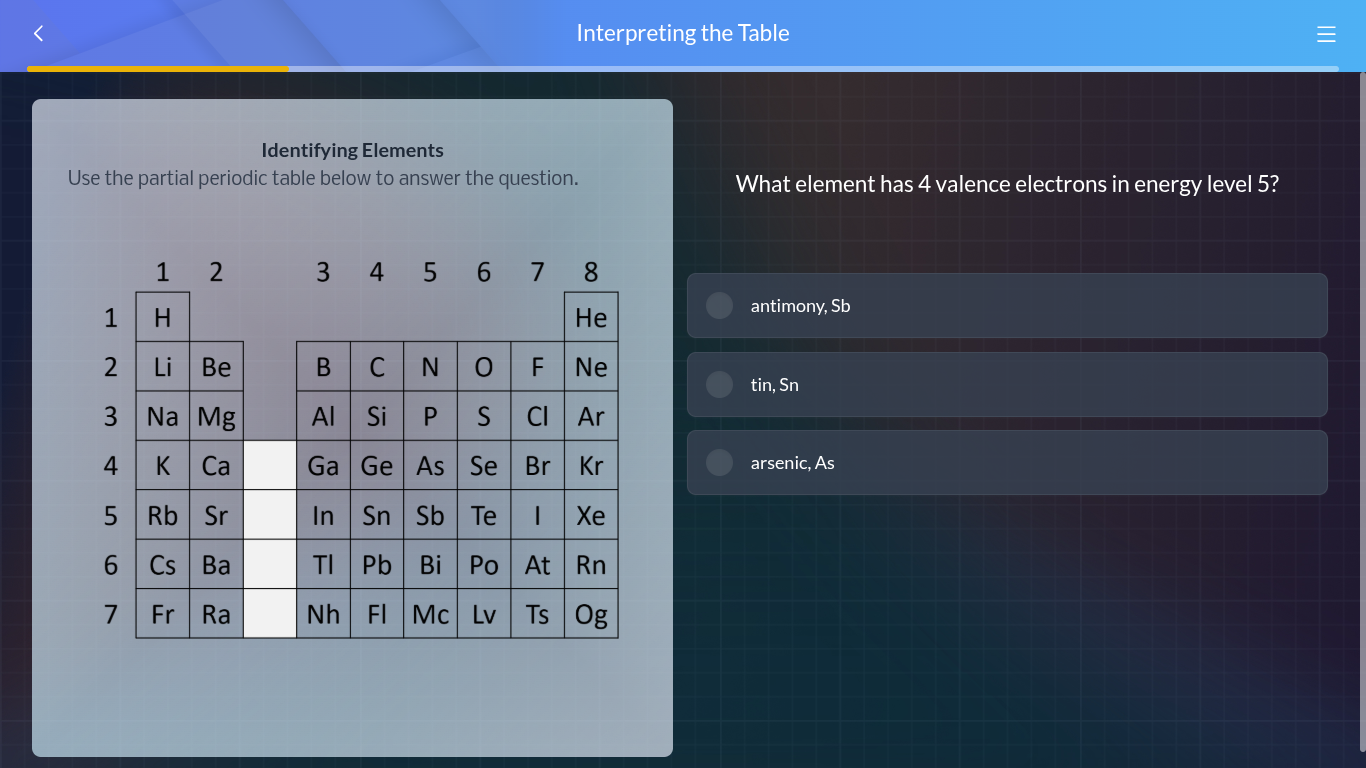Screen dimensions: 1366x768
Task: Click column header 4 above the table
Action: pyautogui.click(x=377, y=271)
